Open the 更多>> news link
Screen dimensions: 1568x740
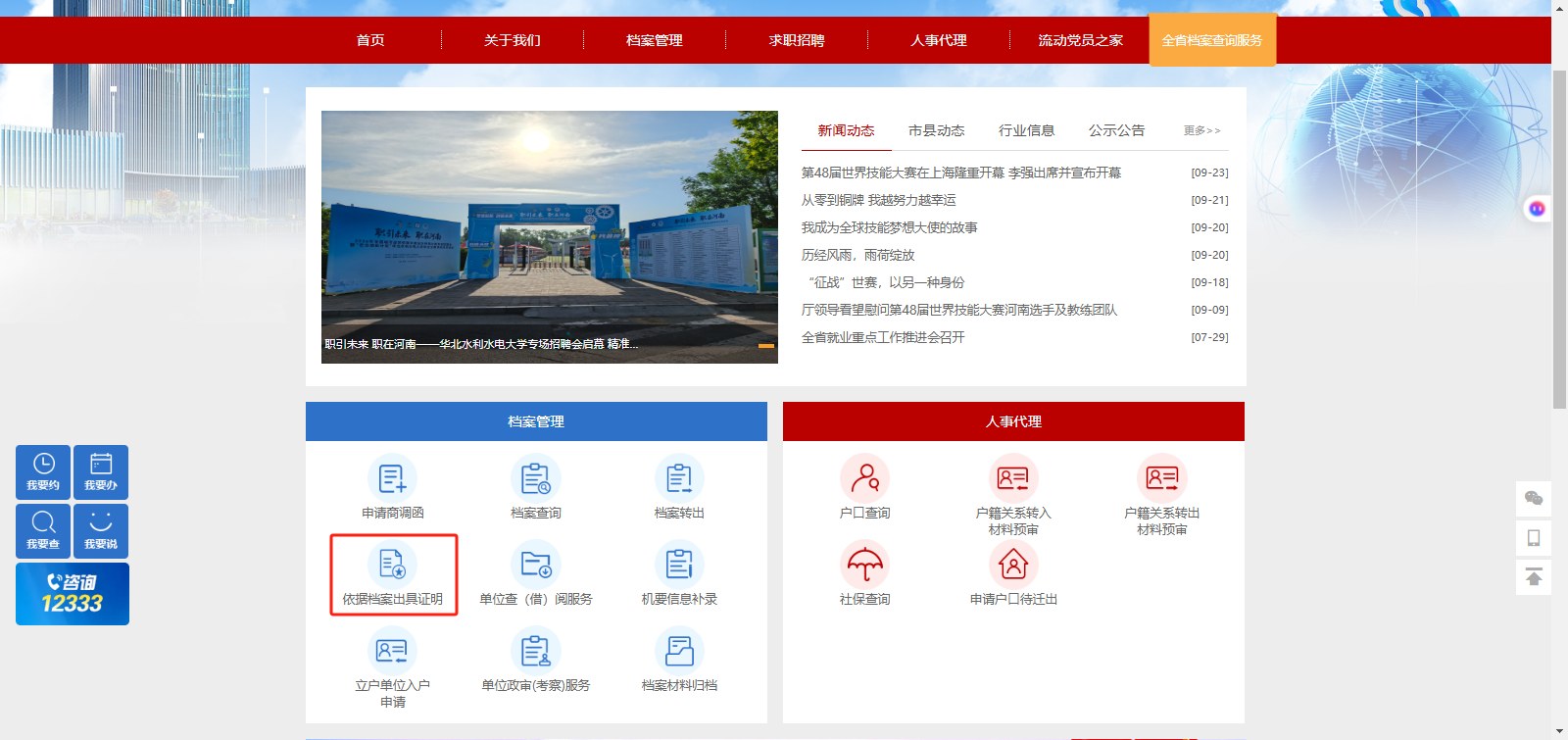(x=1201, y=130)
